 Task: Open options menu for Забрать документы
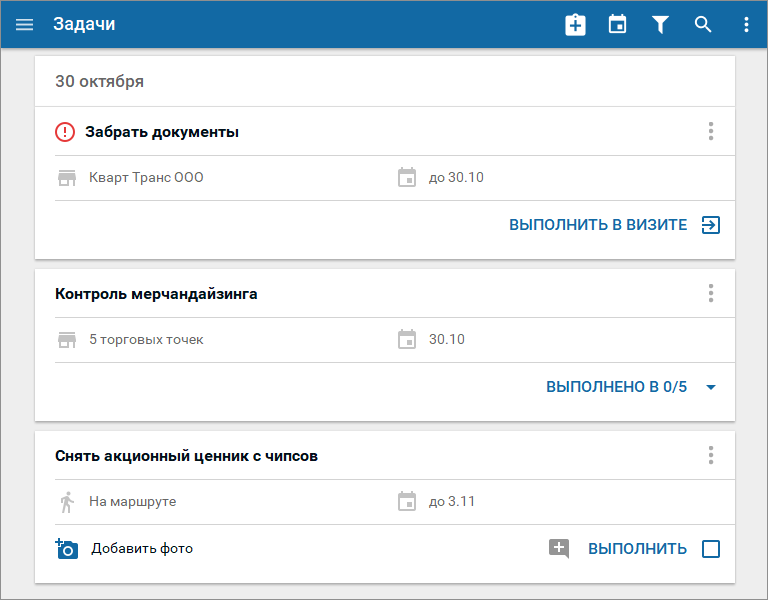click(711, 131)
